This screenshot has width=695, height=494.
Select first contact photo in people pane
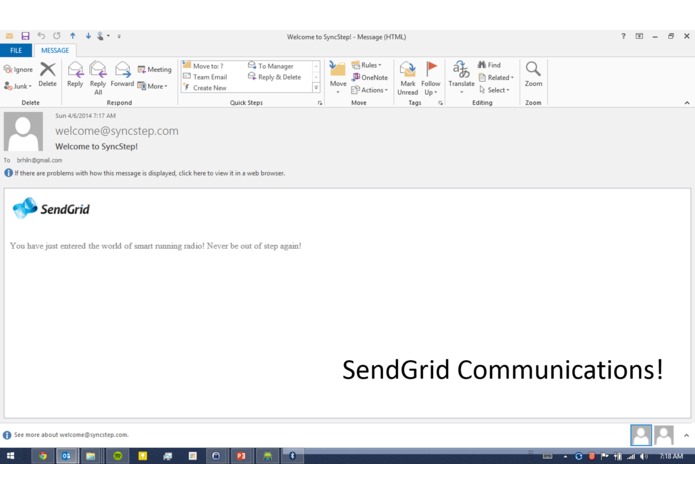click(641, 435)
